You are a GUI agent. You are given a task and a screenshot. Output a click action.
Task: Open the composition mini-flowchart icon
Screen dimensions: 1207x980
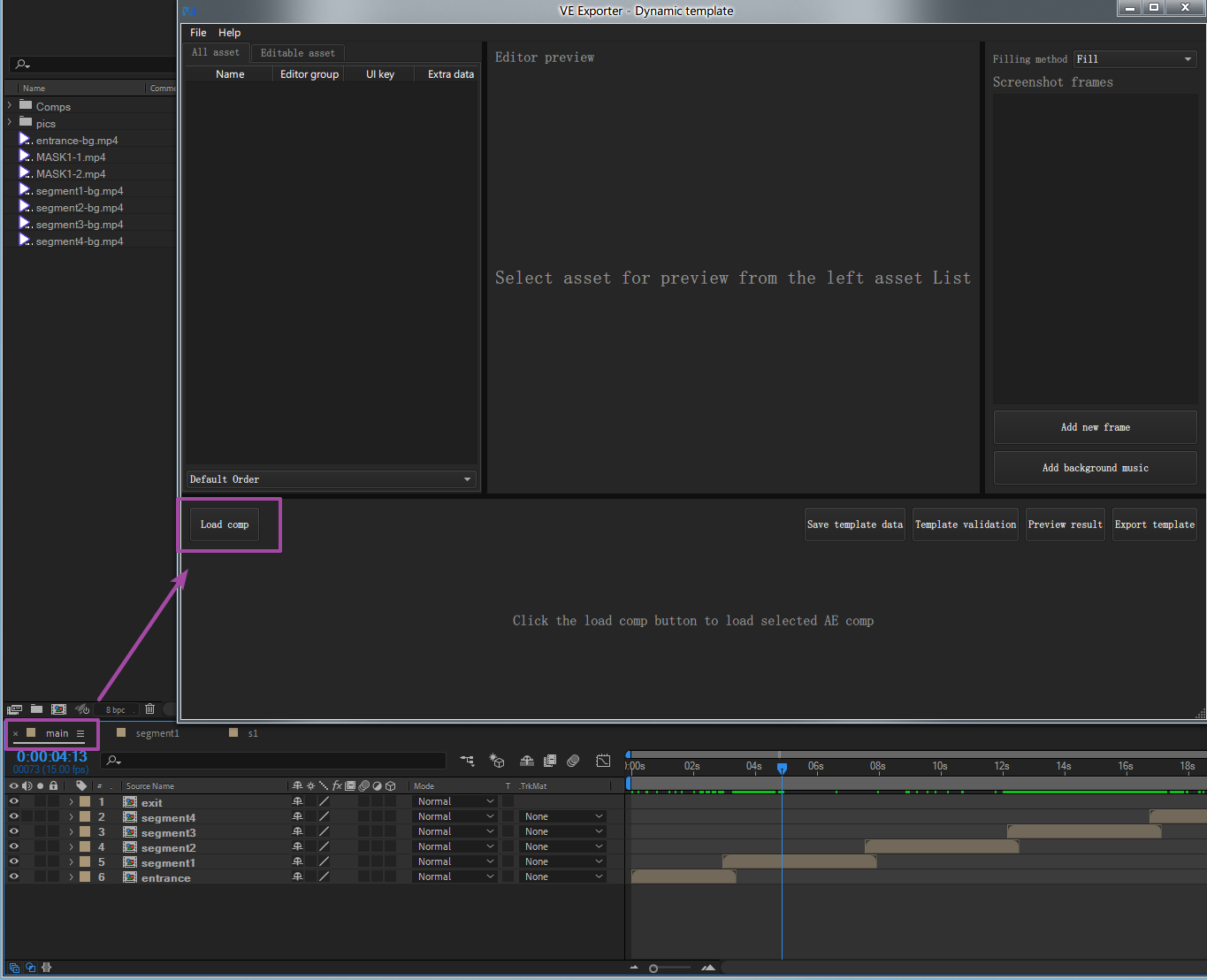[x=467, y=761]
